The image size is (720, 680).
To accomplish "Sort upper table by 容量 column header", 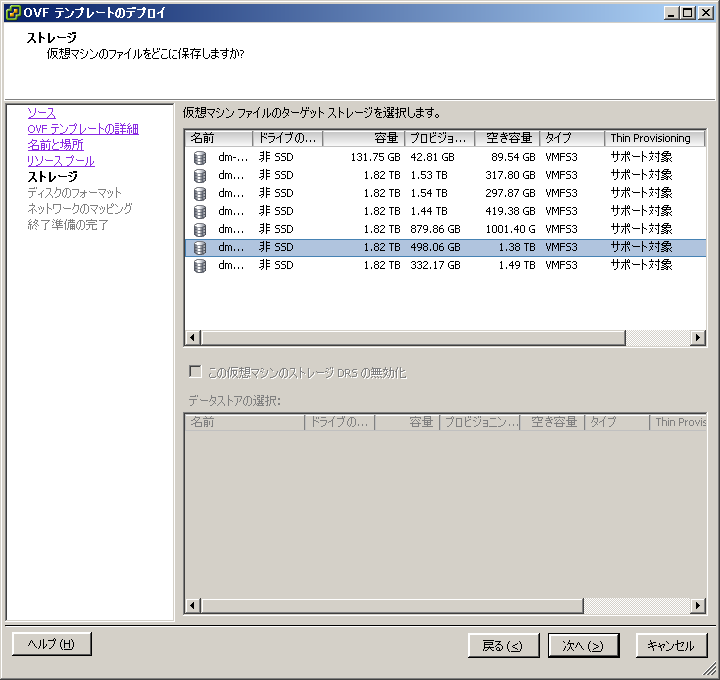I will coord(364,138).
